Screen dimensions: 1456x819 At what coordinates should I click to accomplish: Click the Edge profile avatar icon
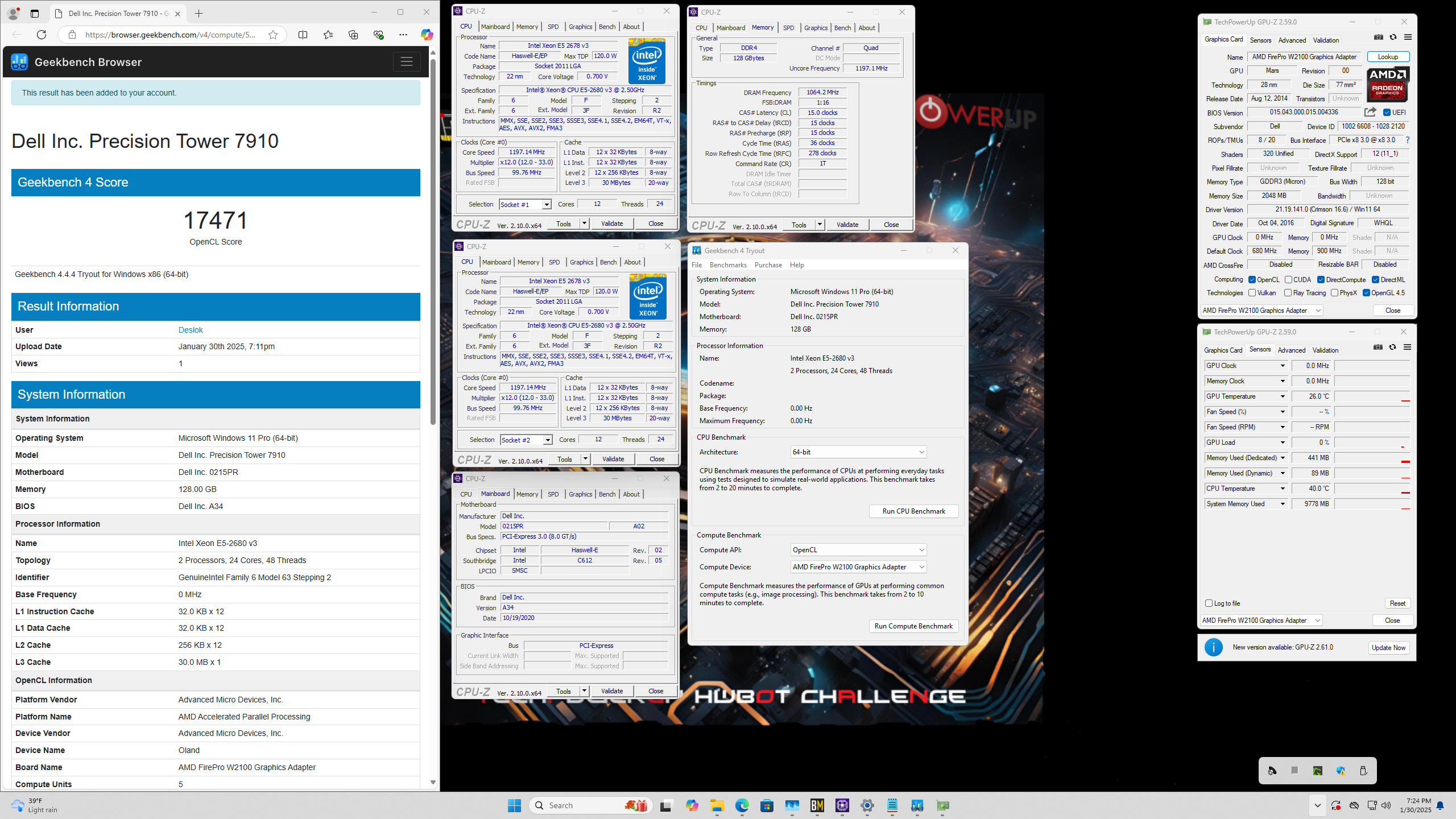coord(13,13)
